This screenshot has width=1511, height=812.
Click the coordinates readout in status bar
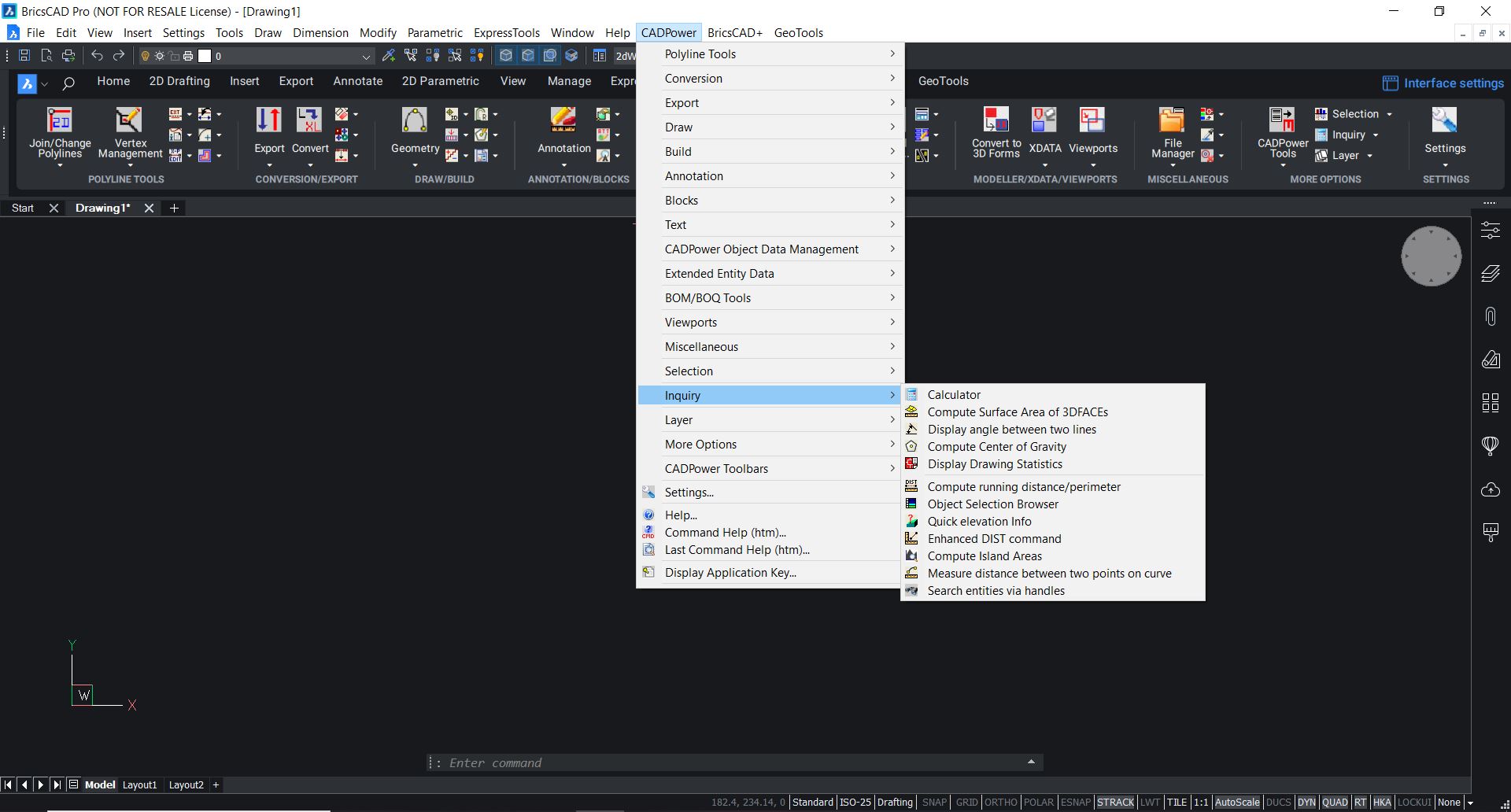pyautogui.click(x=748, y=803)
